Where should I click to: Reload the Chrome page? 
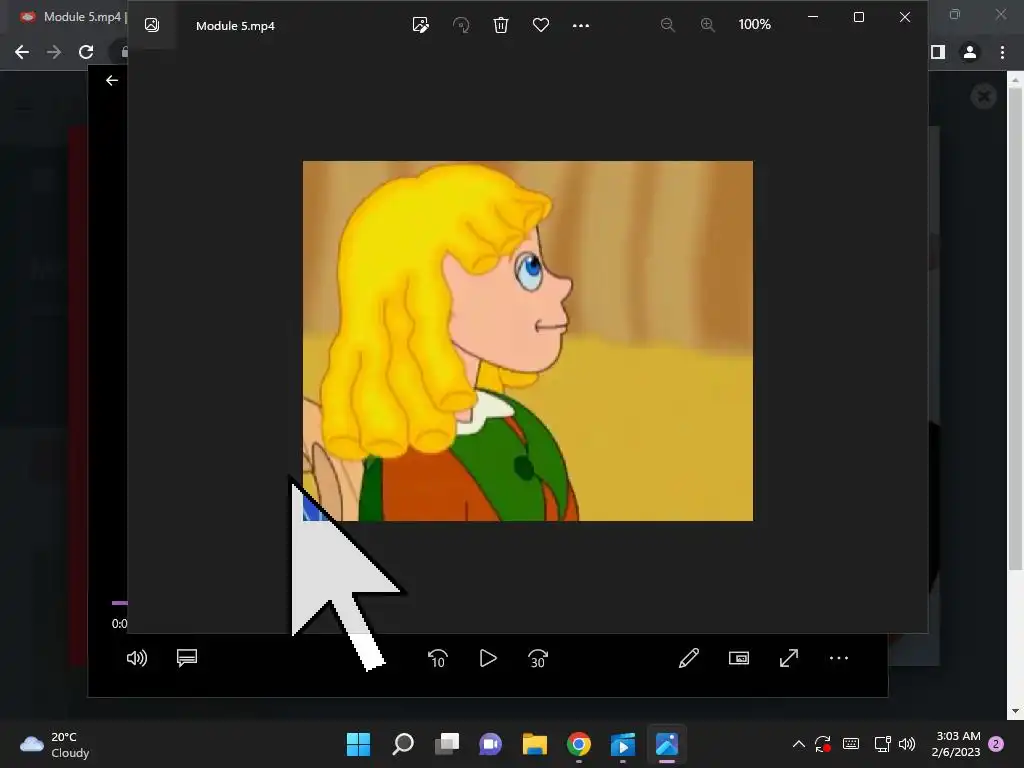[86, 52]
